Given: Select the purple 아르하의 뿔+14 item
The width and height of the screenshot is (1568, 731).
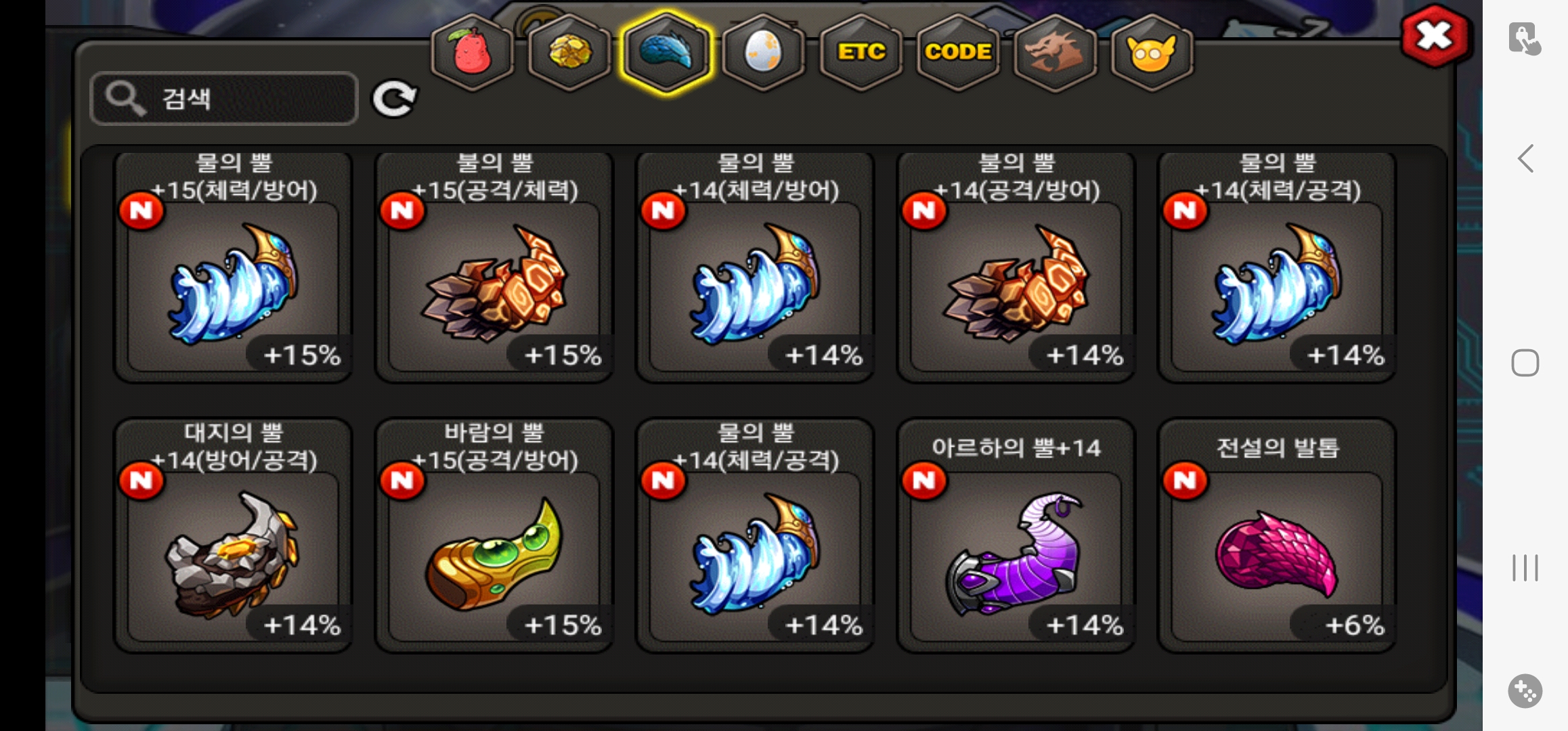Looking at the screenshot, I should pos(1016,535).
